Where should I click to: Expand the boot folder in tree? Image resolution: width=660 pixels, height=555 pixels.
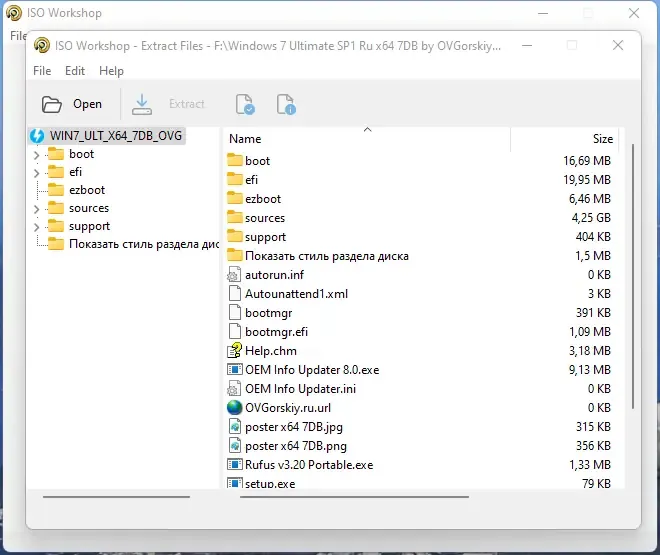click(37, 155)
